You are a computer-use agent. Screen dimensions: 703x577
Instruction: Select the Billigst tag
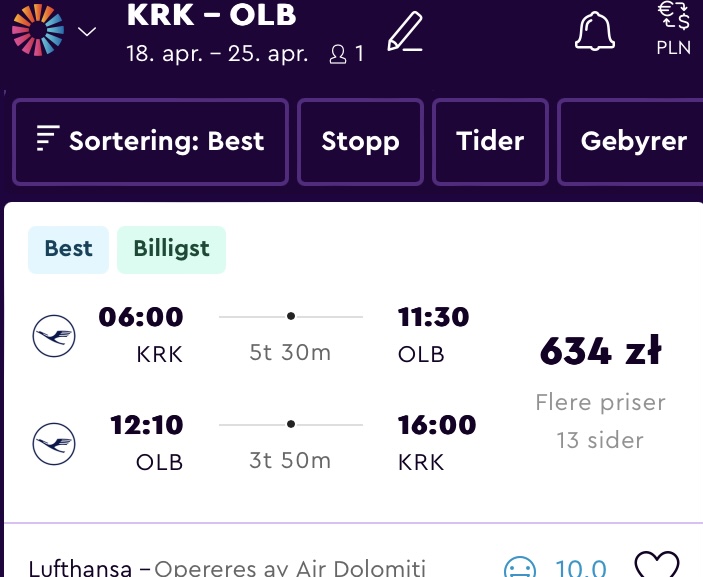click(x=171, y=249)
